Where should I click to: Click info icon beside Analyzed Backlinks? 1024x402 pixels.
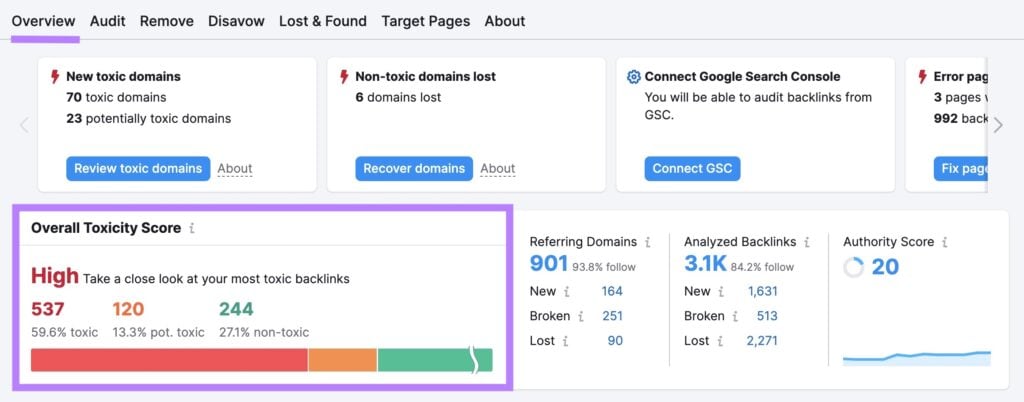click(x=807, y=242)
